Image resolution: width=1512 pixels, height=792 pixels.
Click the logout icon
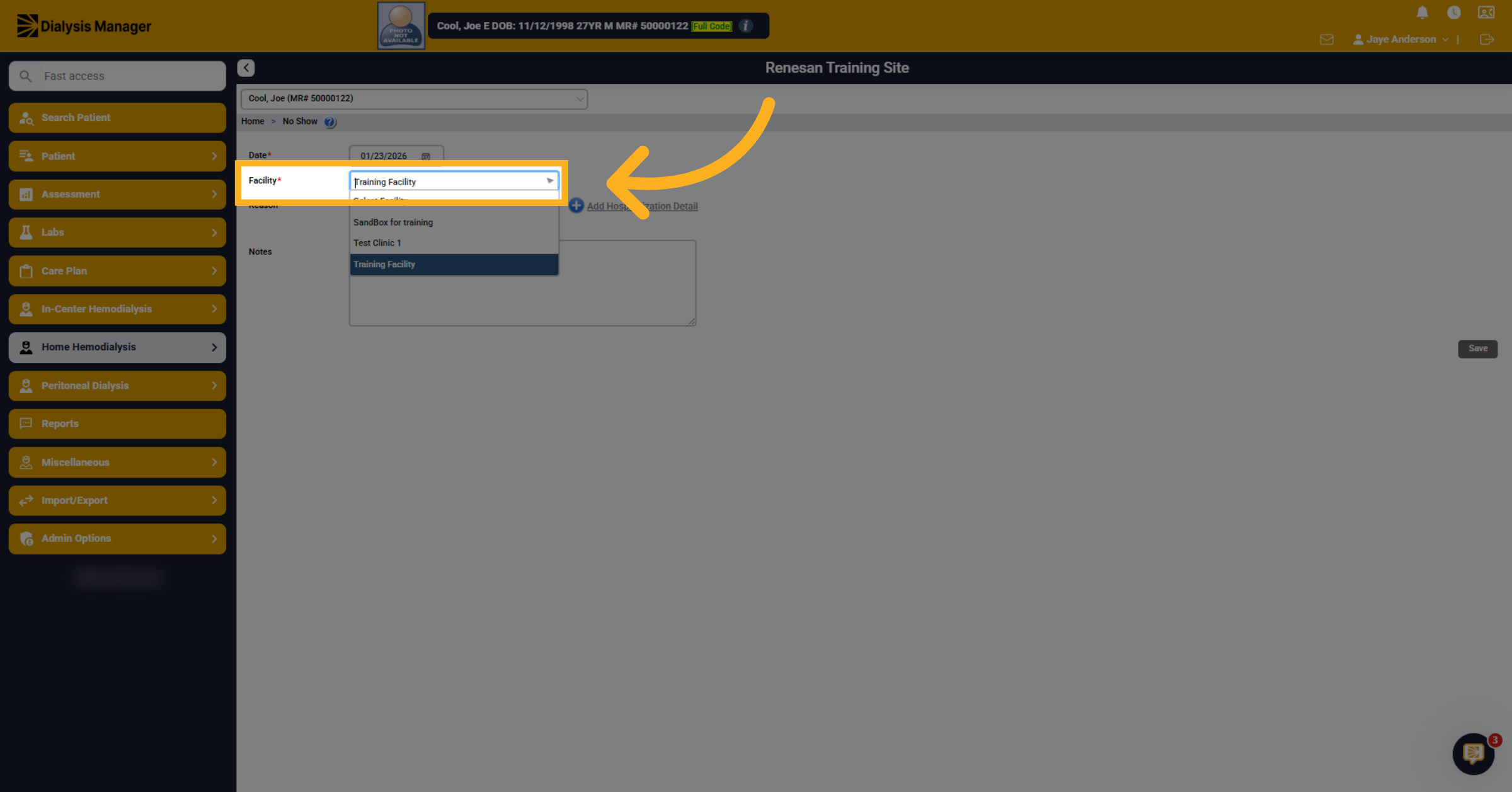pyautogui.click(x=1487, y=40)
